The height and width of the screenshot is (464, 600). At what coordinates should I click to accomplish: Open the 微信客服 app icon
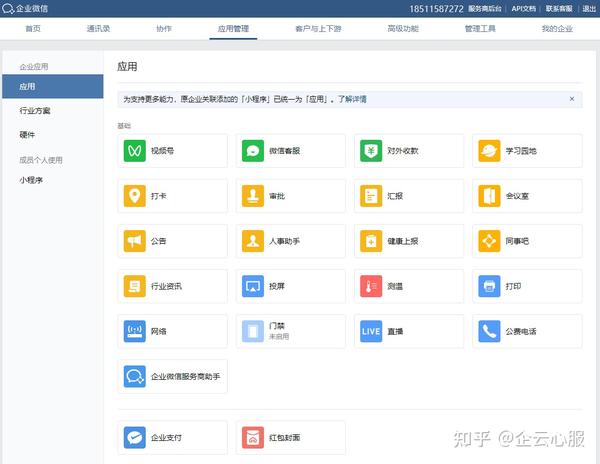(253, 151)
